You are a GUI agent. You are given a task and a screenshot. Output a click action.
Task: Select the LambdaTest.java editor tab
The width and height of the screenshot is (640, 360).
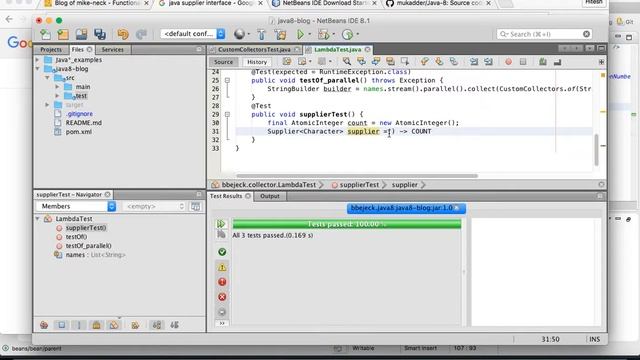(x=338, y=49)
